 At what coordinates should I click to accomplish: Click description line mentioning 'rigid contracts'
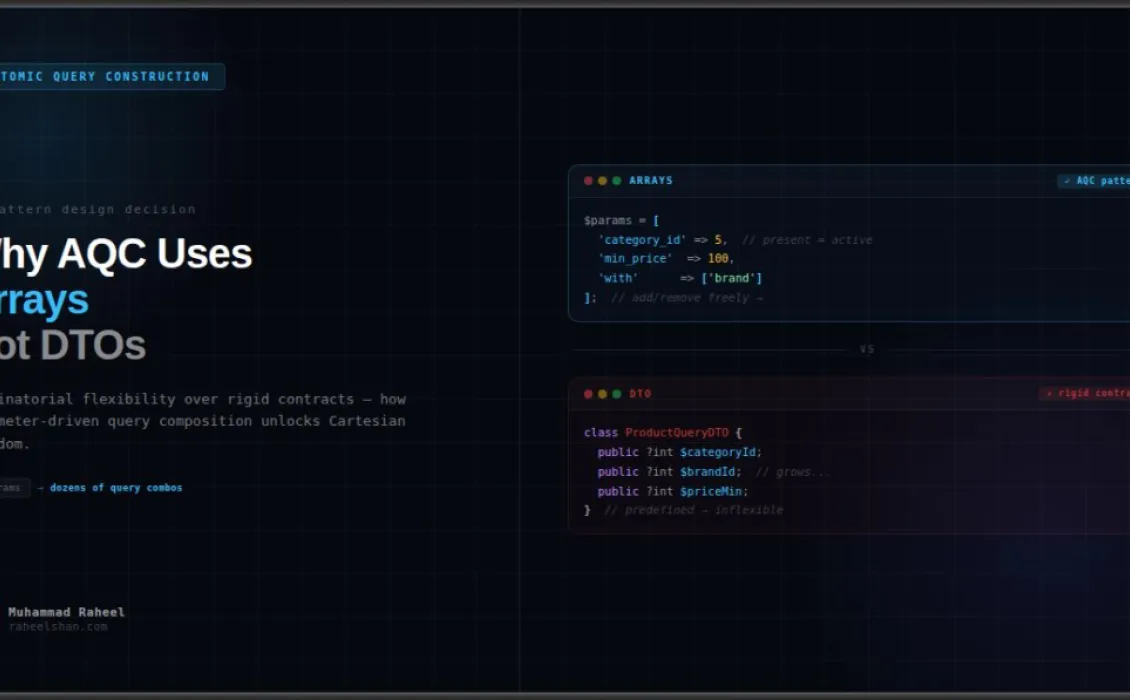pyautogui.click(x=203, y=399)
